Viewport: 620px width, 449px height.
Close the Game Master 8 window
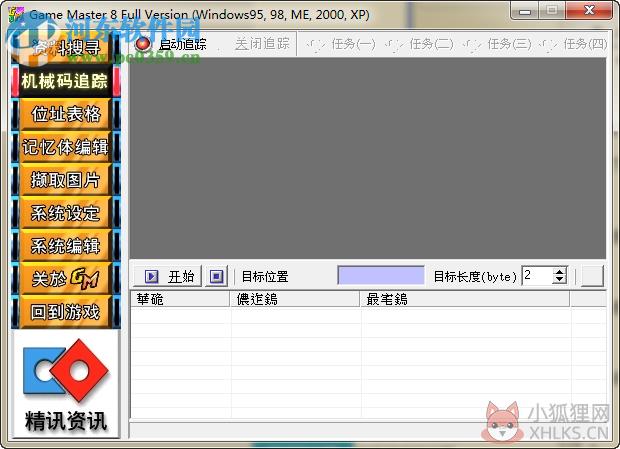click(x=589, y=11)
